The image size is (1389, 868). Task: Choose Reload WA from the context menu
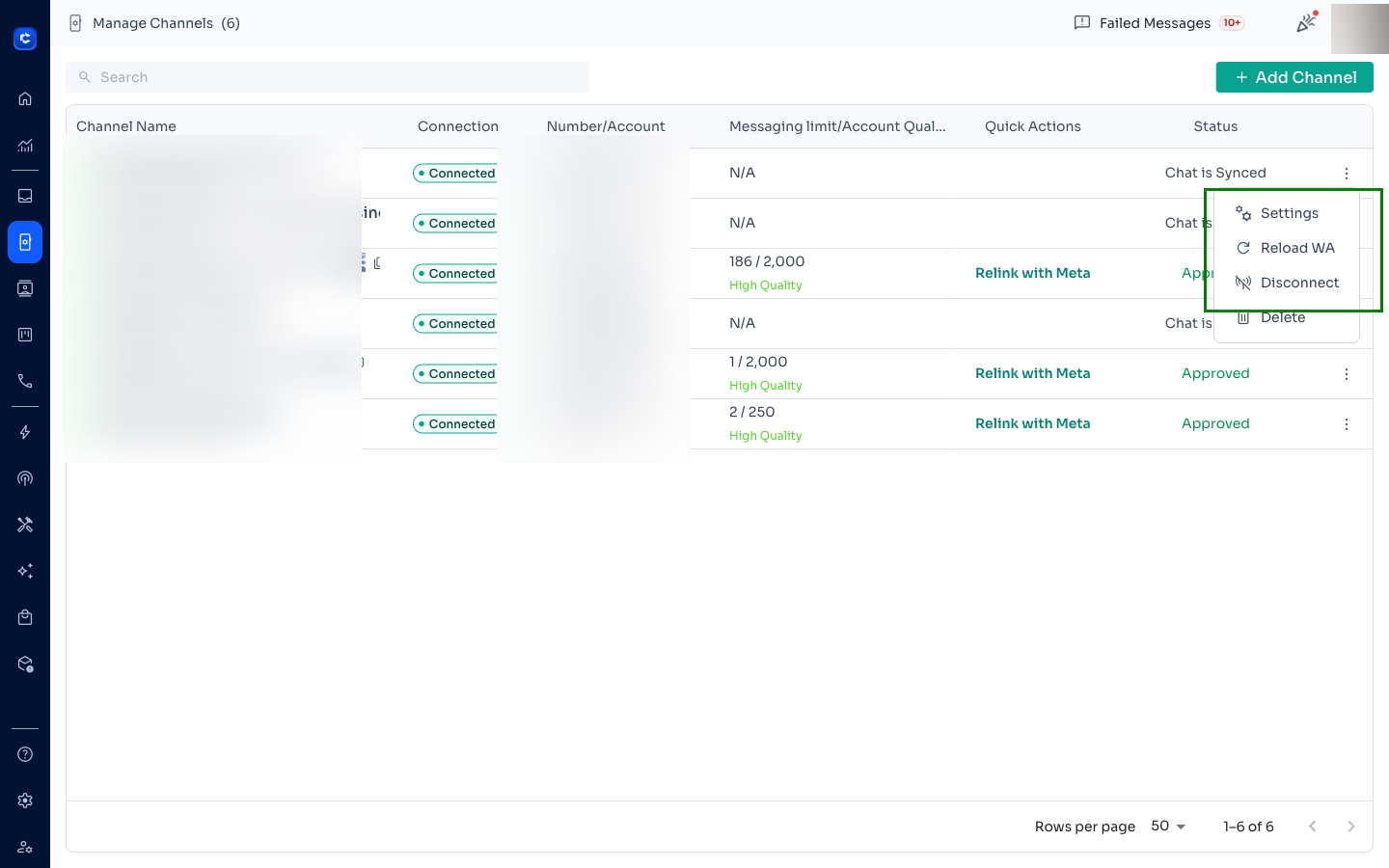1287,248
